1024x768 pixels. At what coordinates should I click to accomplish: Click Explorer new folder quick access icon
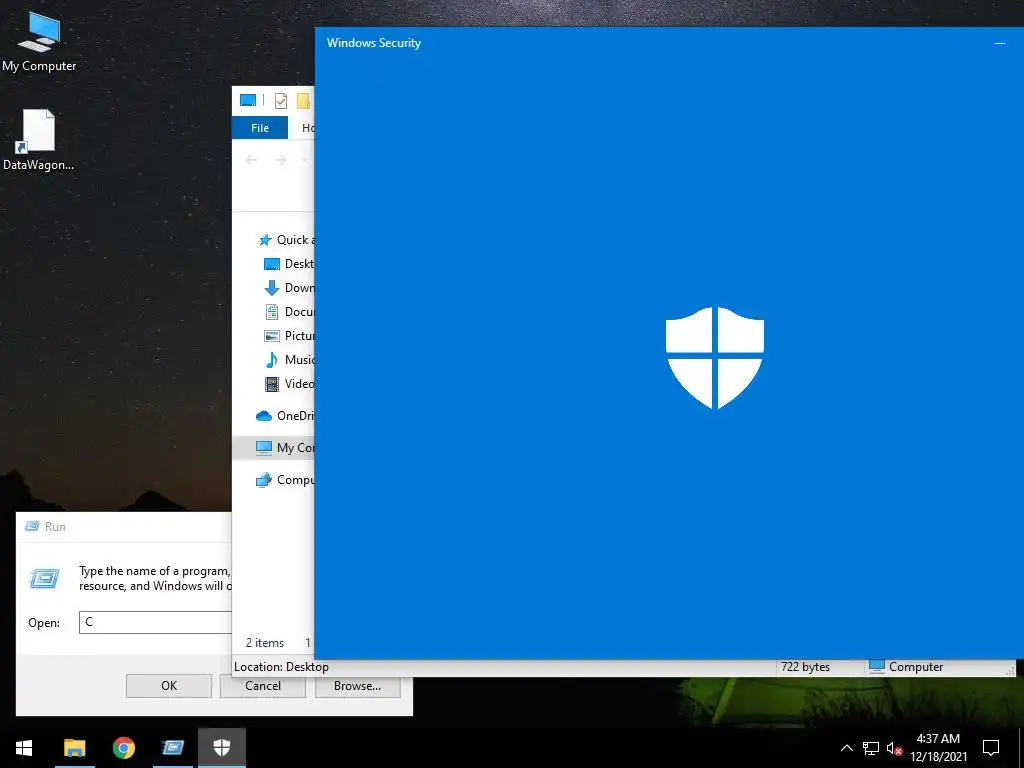point(304,101)
